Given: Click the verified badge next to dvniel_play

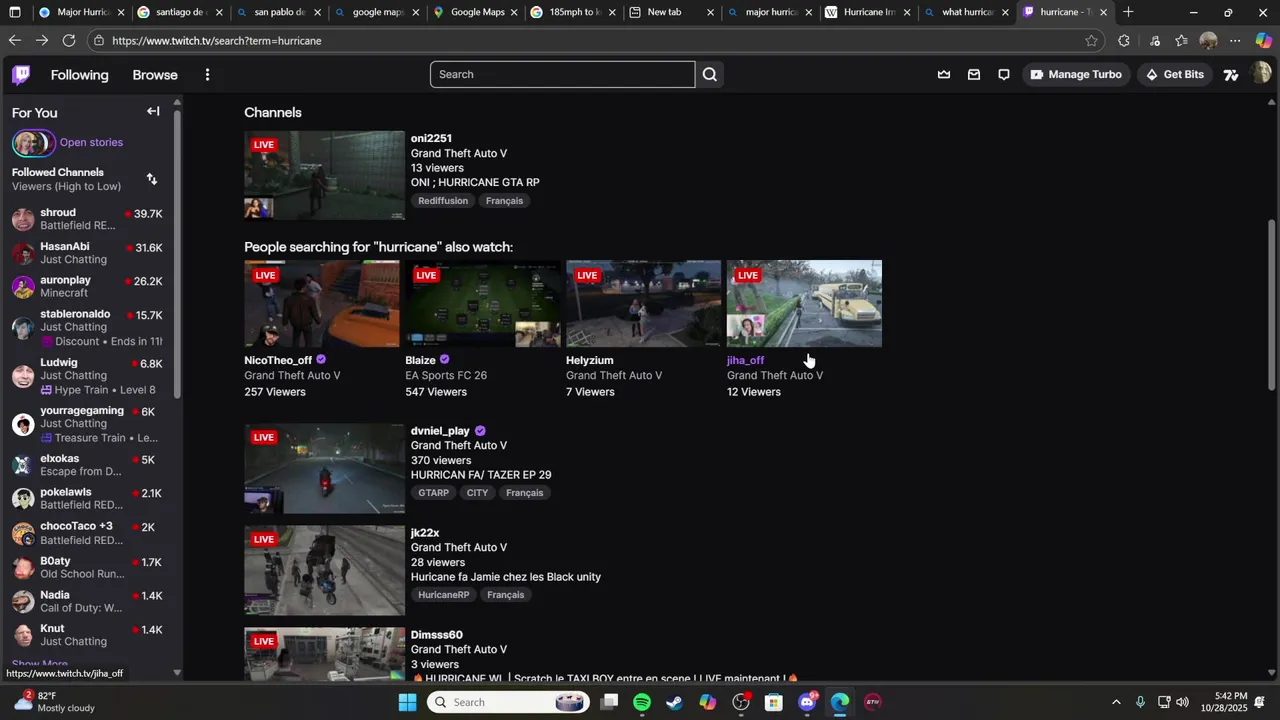Looking at the screenshot, I should (480, 431).
